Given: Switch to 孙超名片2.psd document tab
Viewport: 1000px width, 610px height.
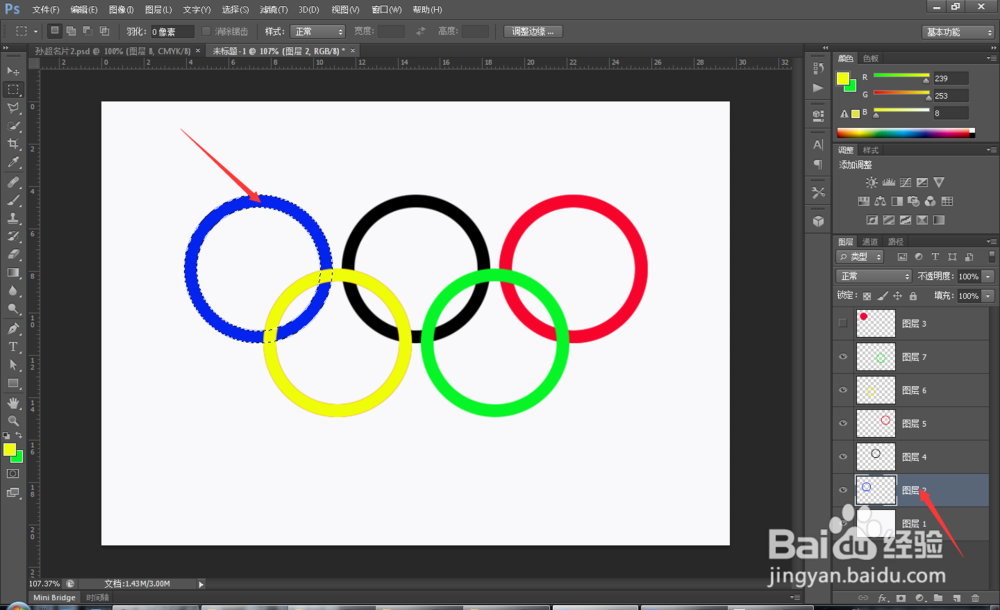Looking at the screenshot, I should tap(114, 50).
